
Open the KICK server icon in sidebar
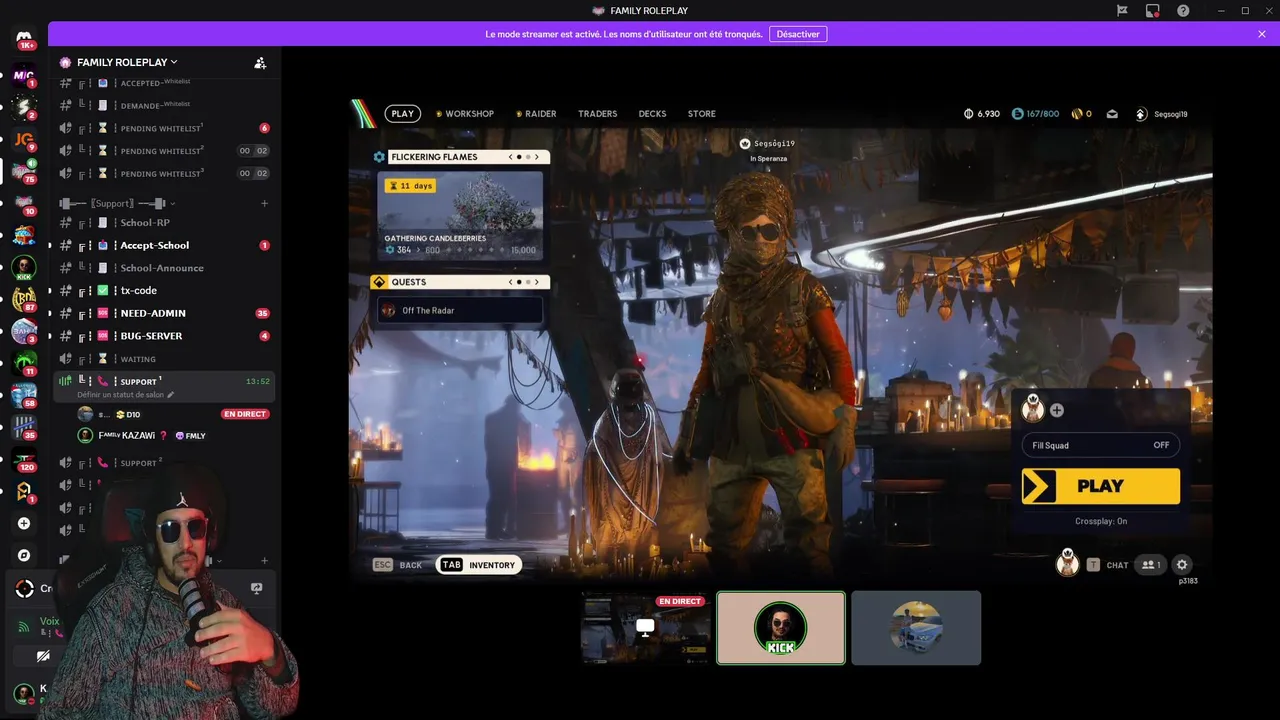[24, 267]
